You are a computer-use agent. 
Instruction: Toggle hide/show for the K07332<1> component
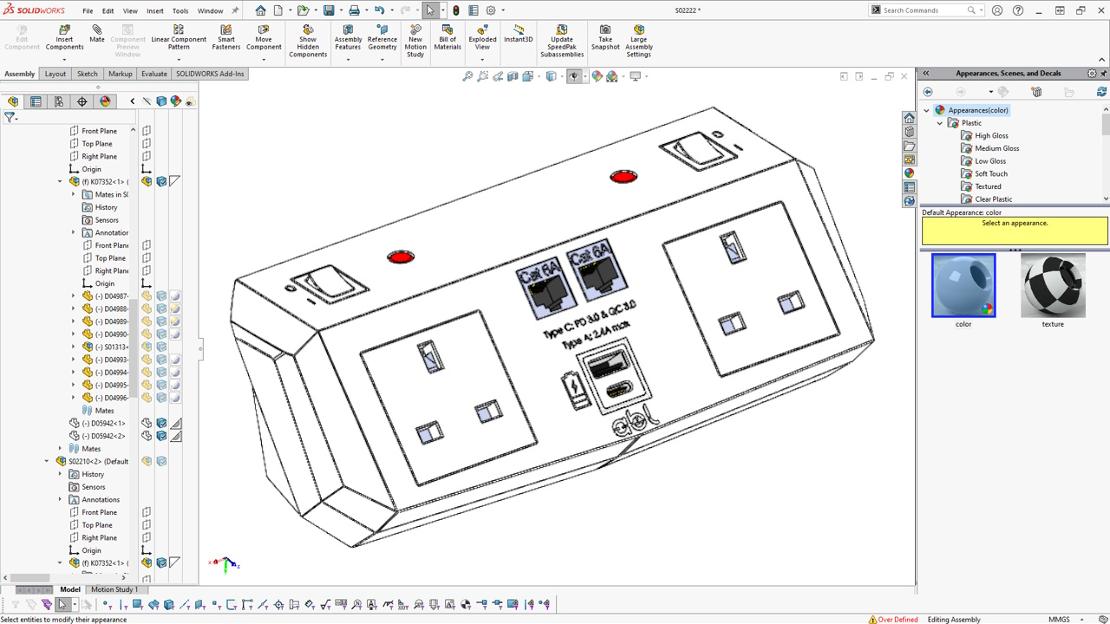coord(147,182)
